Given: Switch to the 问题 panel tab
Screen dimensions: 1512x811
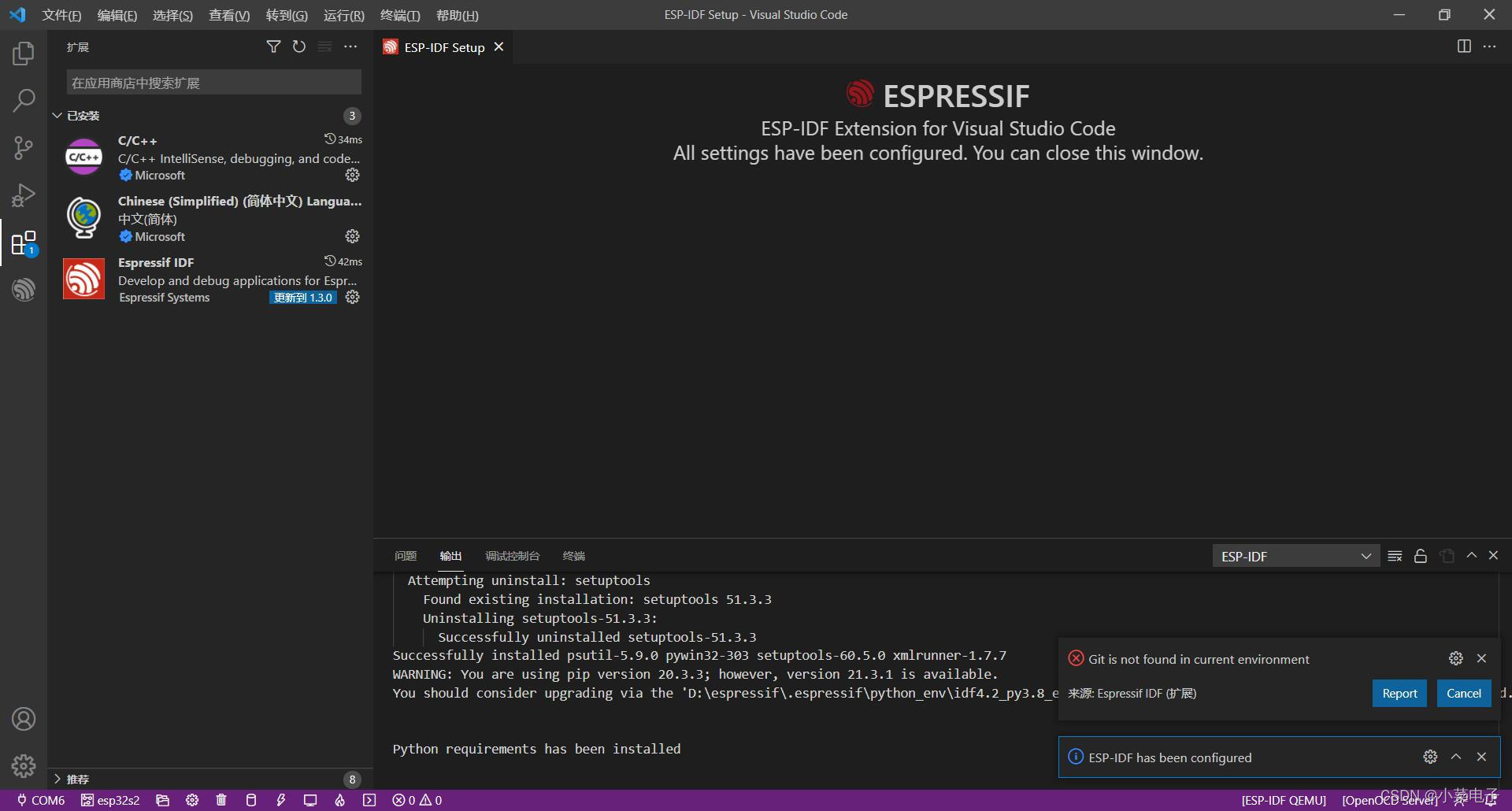Looking at the screenshot, I should tap(406, 556).
